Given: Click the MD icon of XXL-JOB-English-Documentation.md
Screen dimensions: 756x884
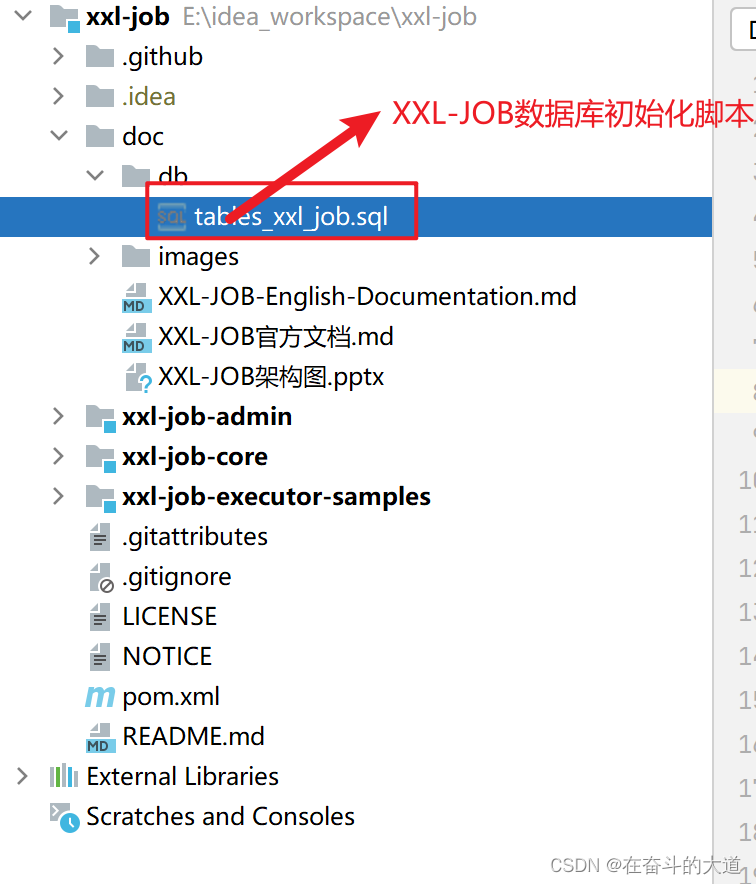Looking at the screenshot, I should [136, 298].
